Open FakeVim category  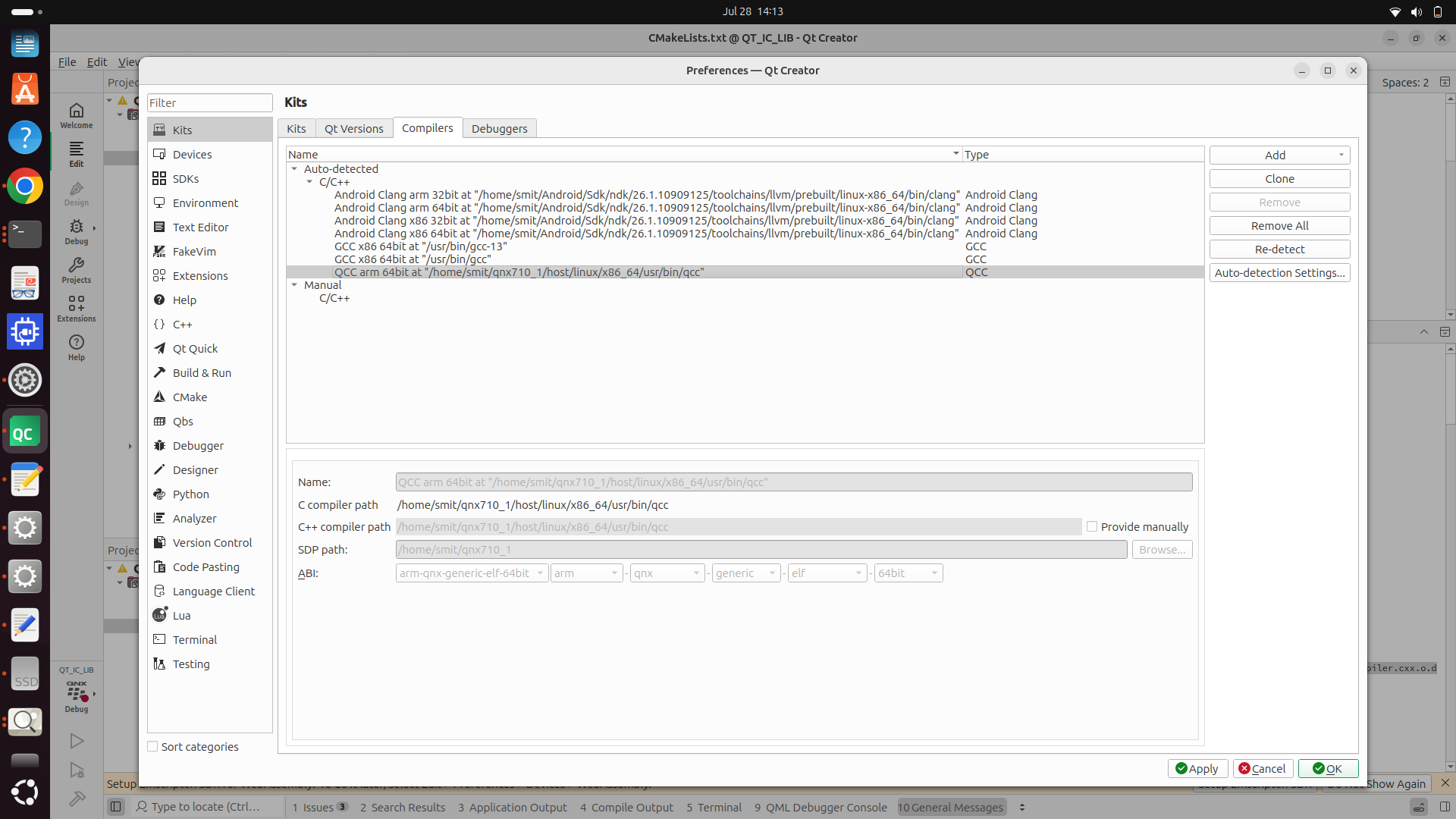click(210, 251)
